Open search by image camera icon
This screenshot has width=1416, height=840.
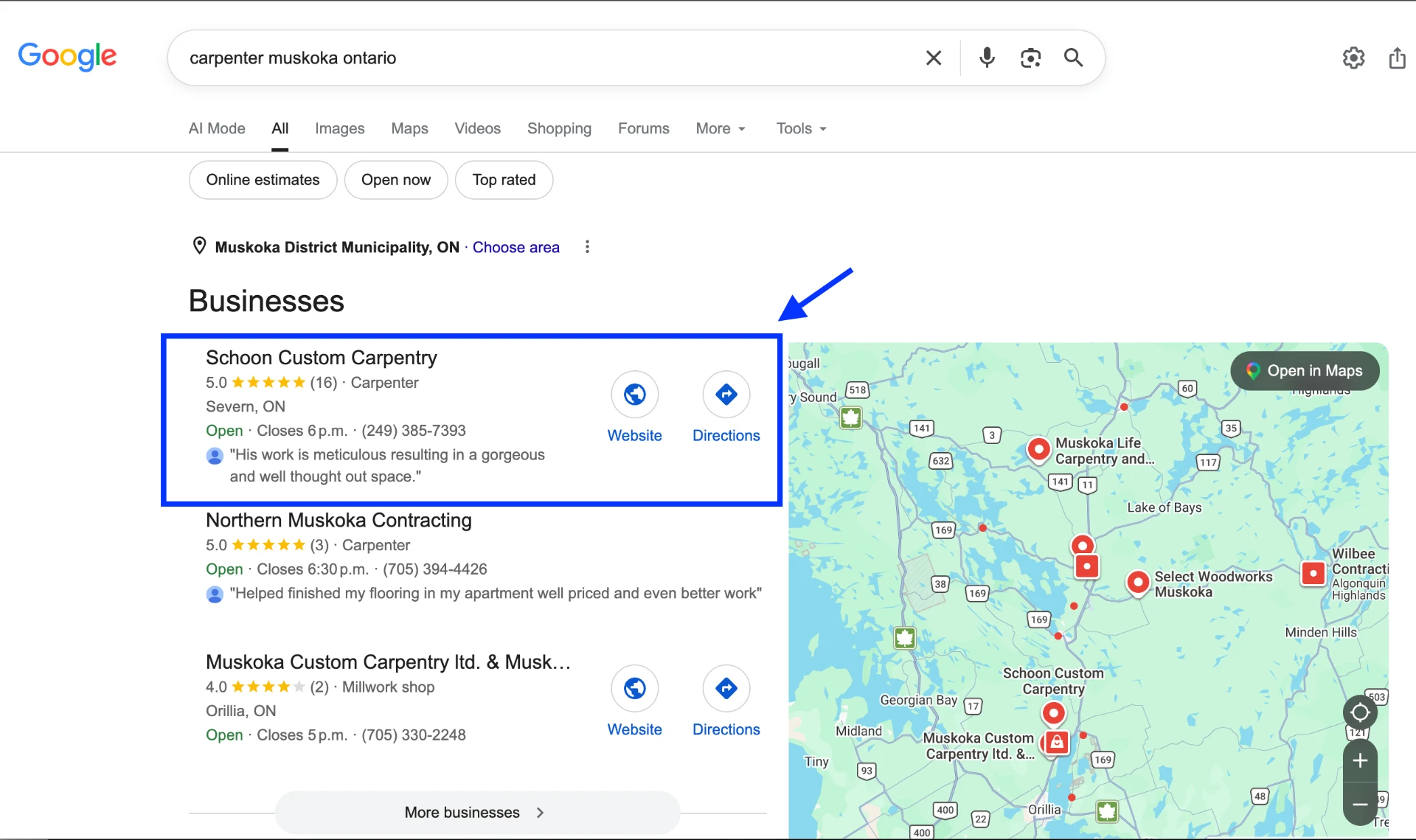click(x=1030, y=58)
